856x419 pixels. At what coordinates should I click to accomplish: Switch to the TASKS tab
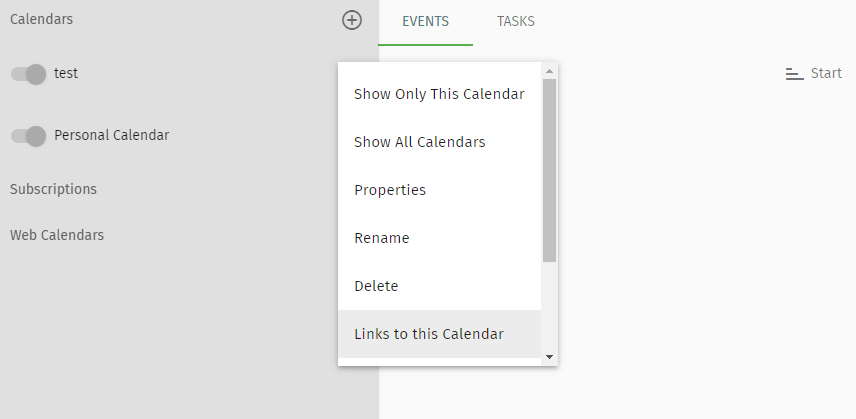515,21
